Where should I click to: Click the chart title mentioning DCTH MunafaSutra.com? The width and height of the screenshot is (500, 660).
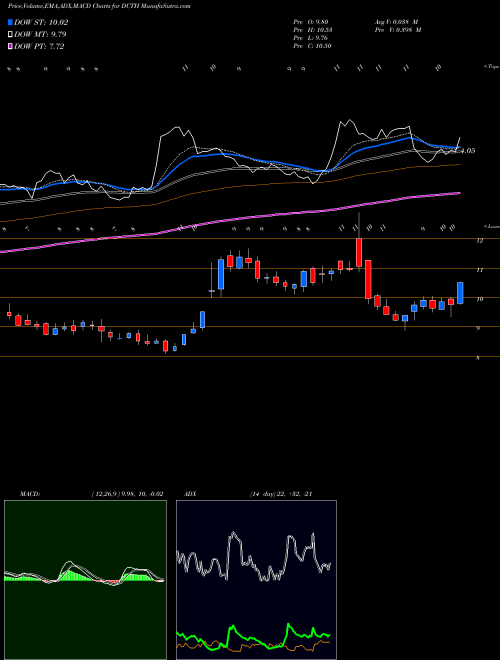coord(99,7)
